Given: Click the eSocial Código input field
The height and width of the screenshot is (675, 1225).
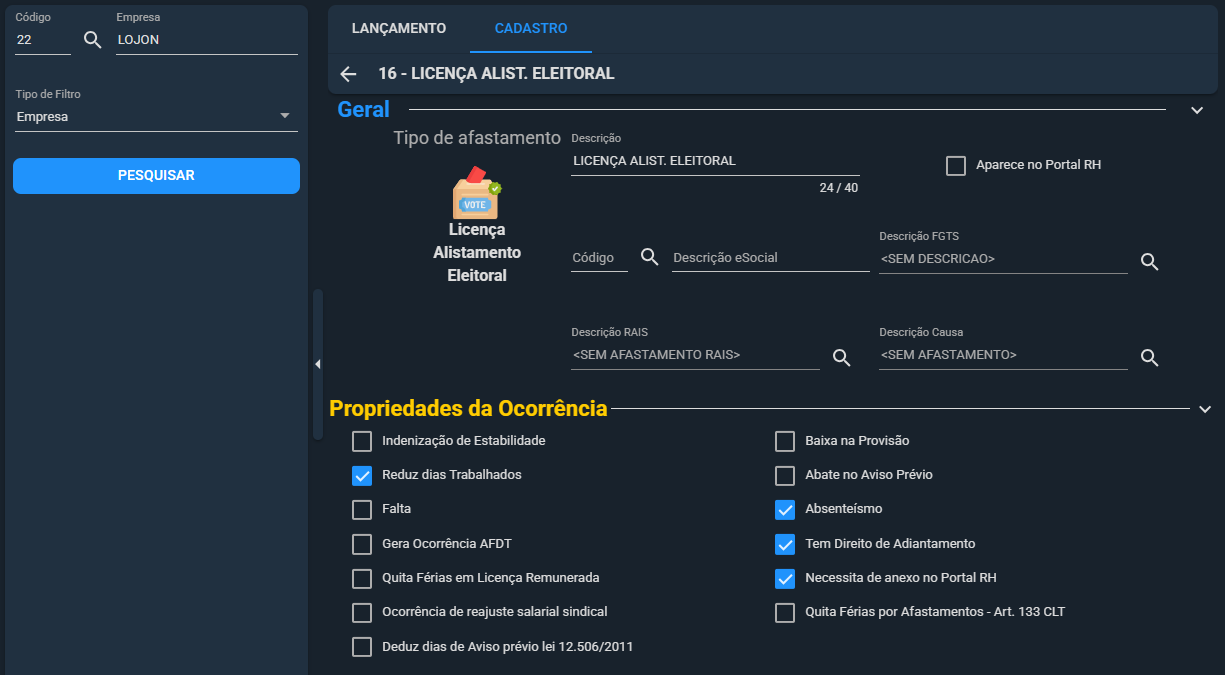Looking at the screenshot, I should pyautogui.click(x=599, y=258).
